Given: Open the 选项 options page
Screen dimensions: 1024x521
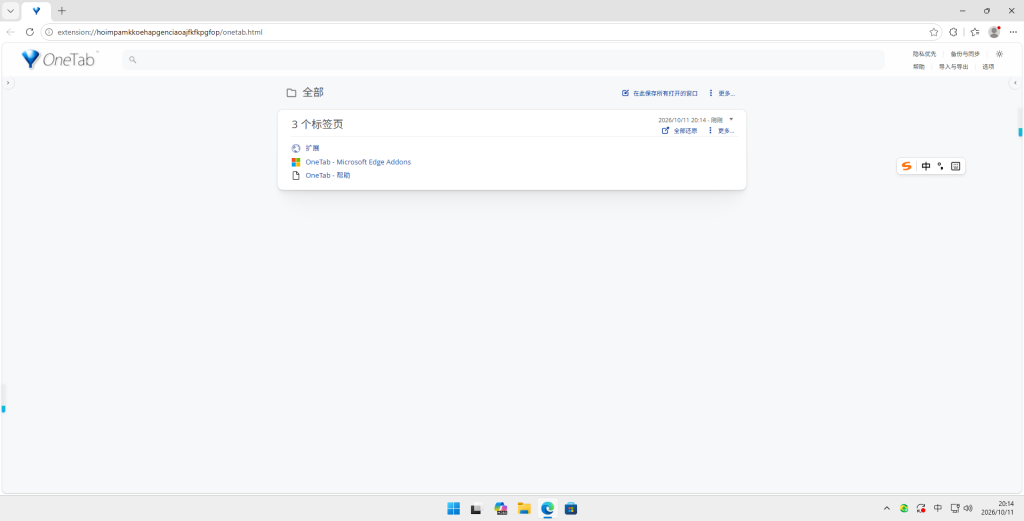Looking at the screenshot, I should coord(988,67).
